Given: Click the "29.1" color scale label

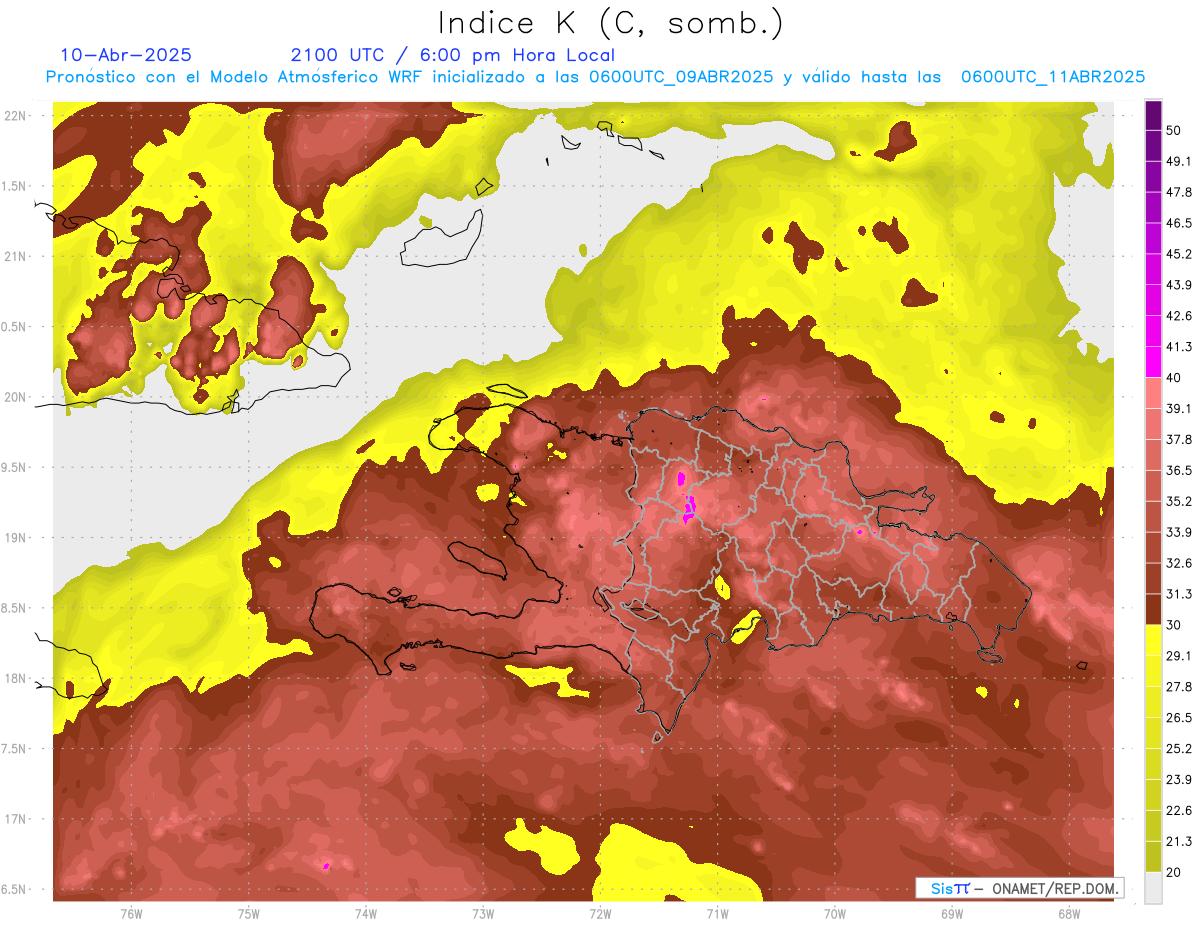Looking at the screenshot, I should pos(1179,655).
